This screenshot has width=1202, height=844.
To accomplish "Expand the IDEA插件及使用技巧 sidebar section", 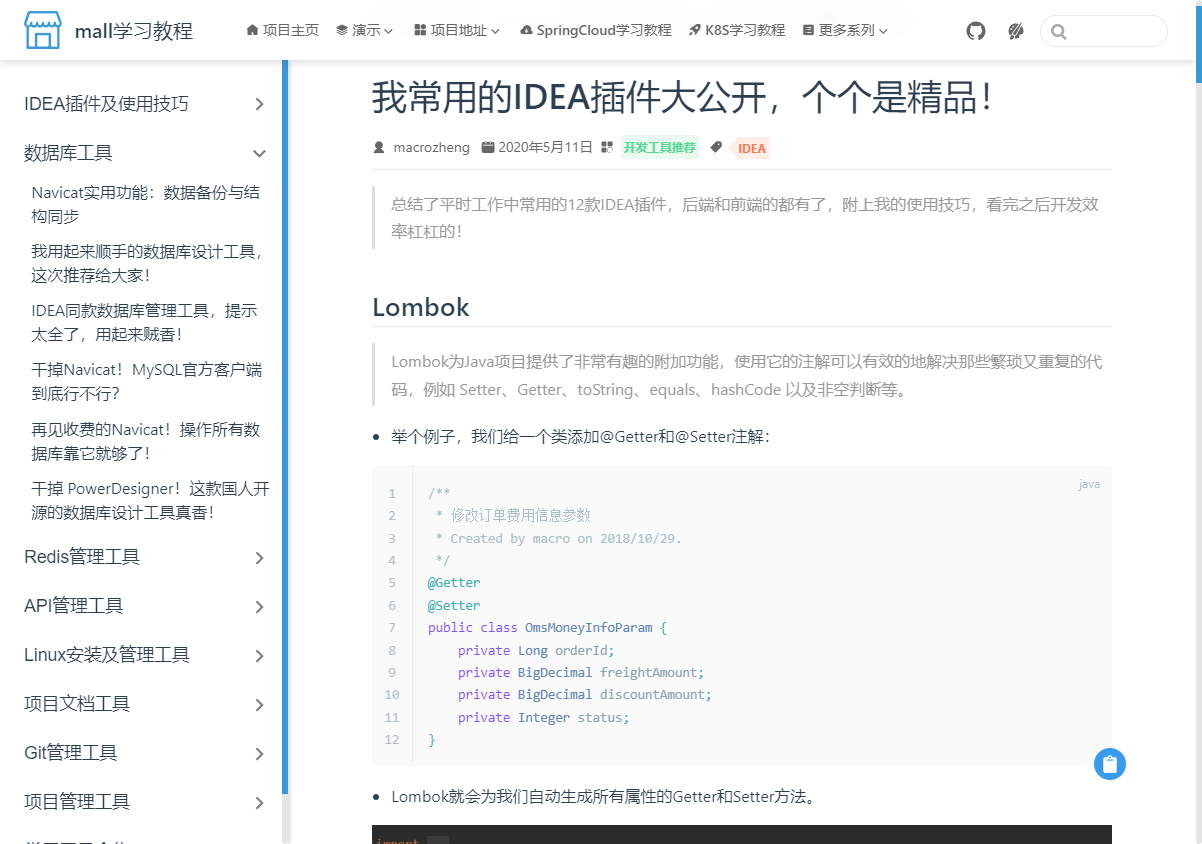I will click(145, 104).
